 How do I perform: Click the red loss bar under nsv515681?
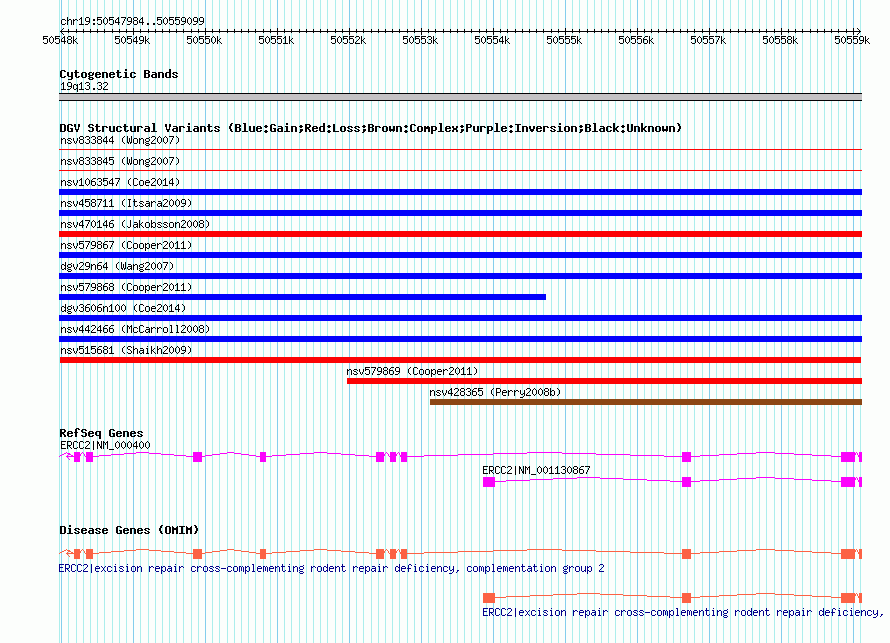460,360
